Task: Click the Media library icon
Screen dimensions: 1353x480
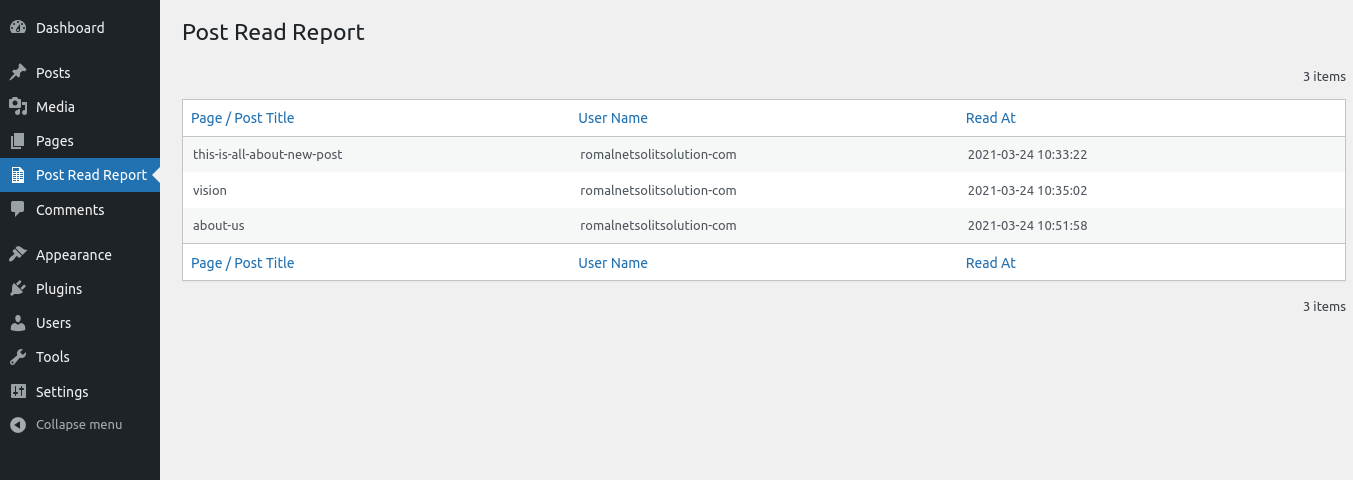Action: pyautogui.click(x=18, y=107)
